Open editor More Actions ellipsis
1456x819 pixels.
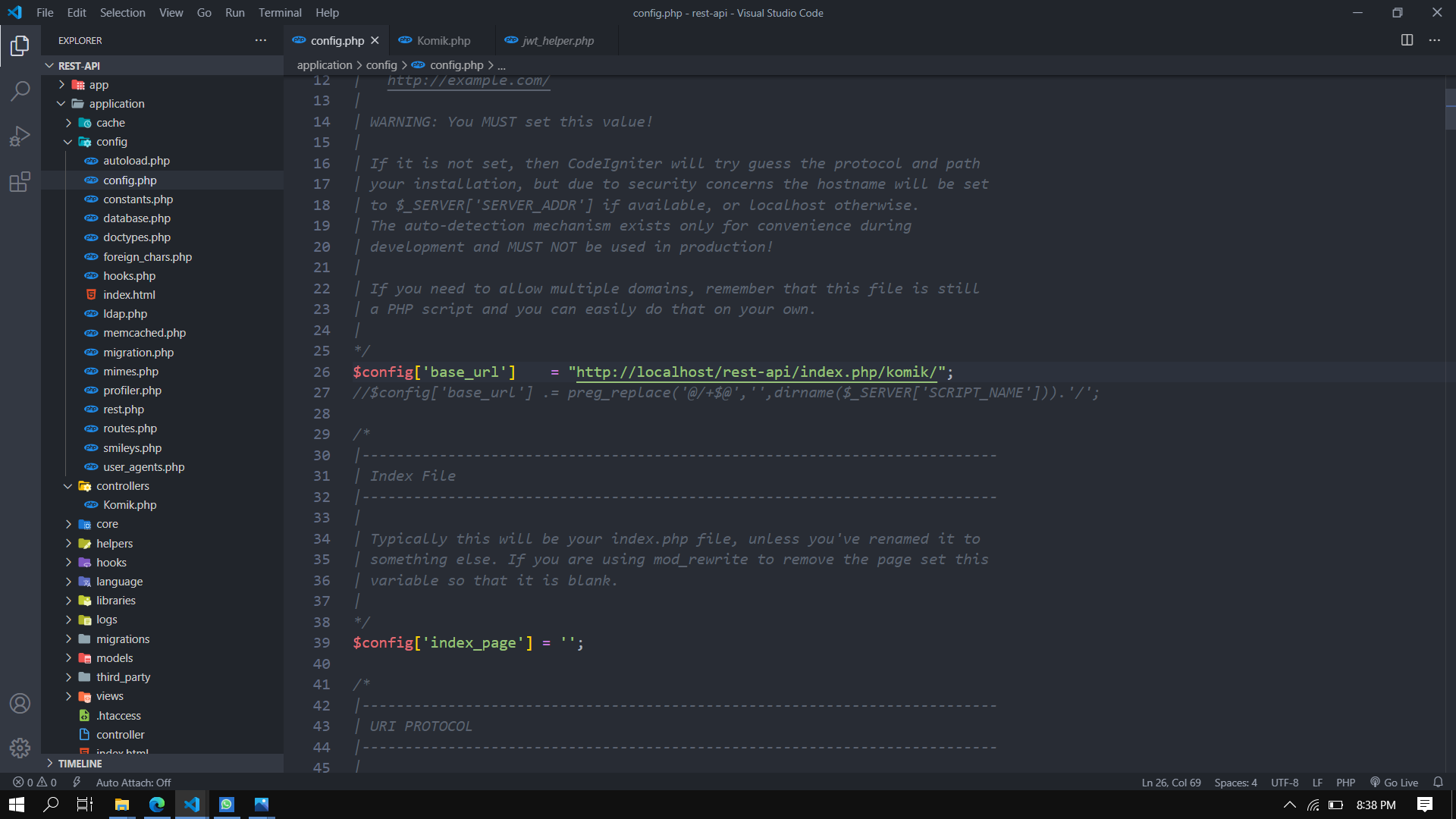[1435, 40]
